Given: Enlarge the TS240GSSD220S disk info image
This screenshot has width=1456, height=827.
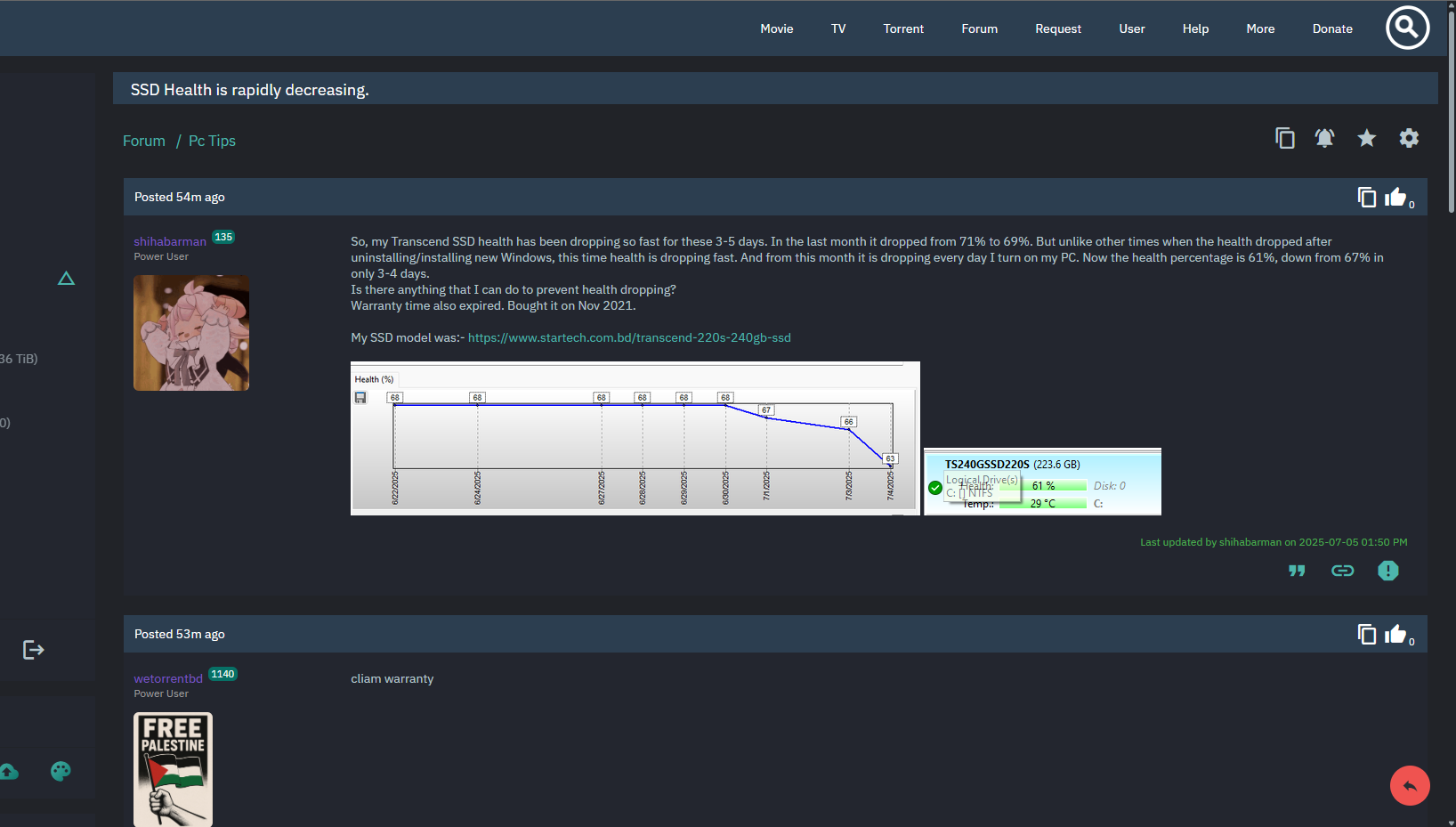Looking at the screenshot, I should tap(1042, 482).
